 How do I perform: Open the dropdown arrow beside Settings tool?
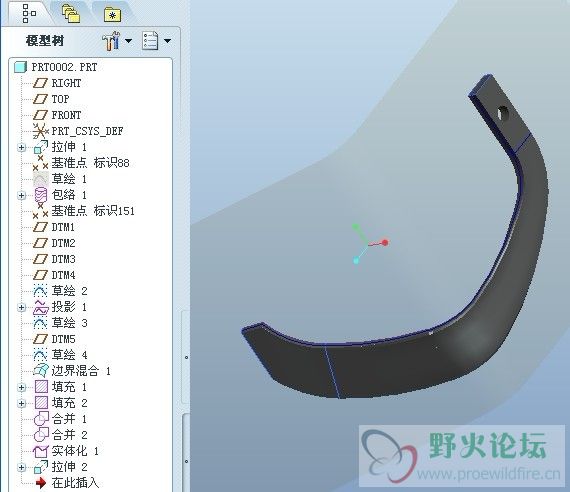(x=128, y=41)
